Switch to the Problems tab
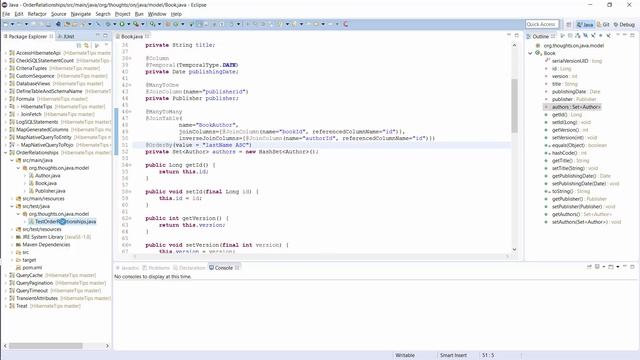Screen dimensions: 640x360 pyautogui.click(x=156, y=268)
